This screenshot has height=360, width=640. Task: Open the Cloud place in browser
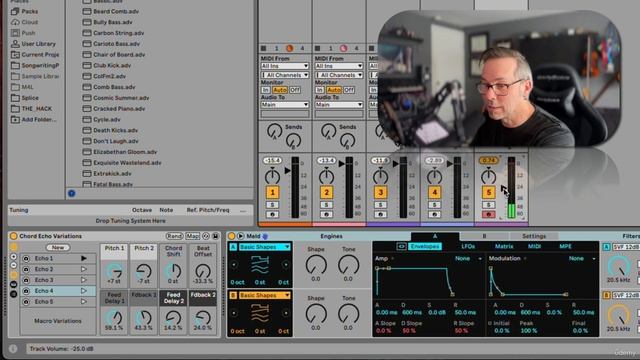tap(24, 22)
